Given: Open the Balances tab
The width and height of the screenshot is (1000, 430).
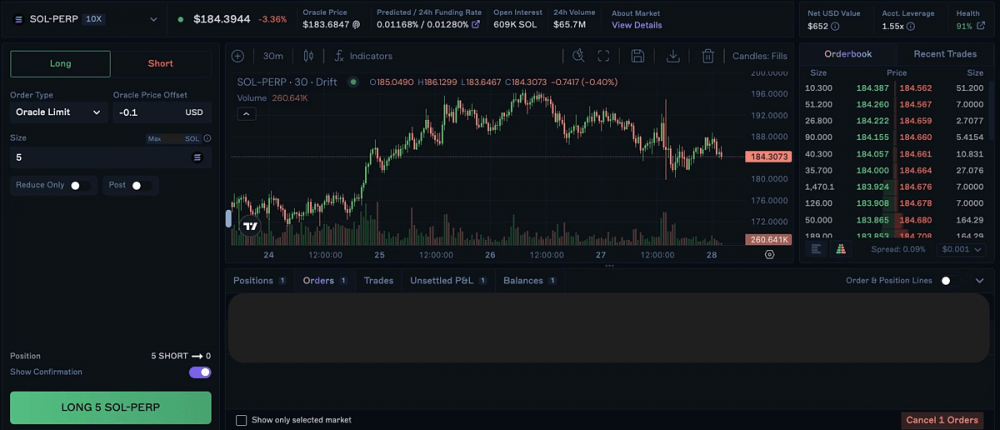Looking at the screenshot, I should coord(529,281).
